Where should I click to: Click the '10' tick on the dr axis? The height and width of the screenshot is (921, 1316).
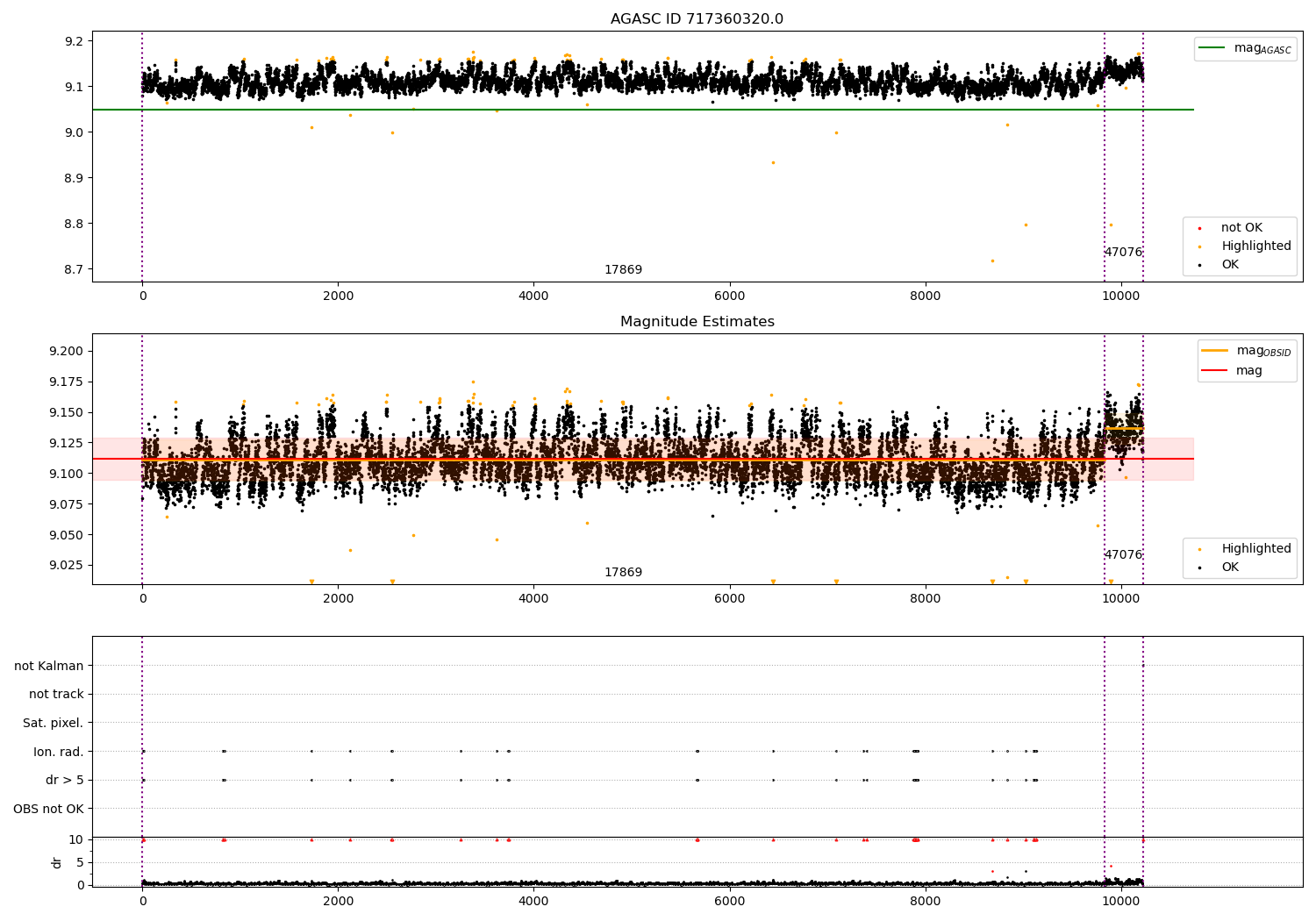coord(76,840)
